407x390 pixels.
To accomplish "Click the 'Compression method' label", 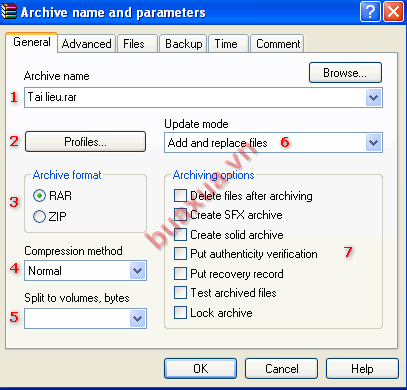I will [73, 251].
